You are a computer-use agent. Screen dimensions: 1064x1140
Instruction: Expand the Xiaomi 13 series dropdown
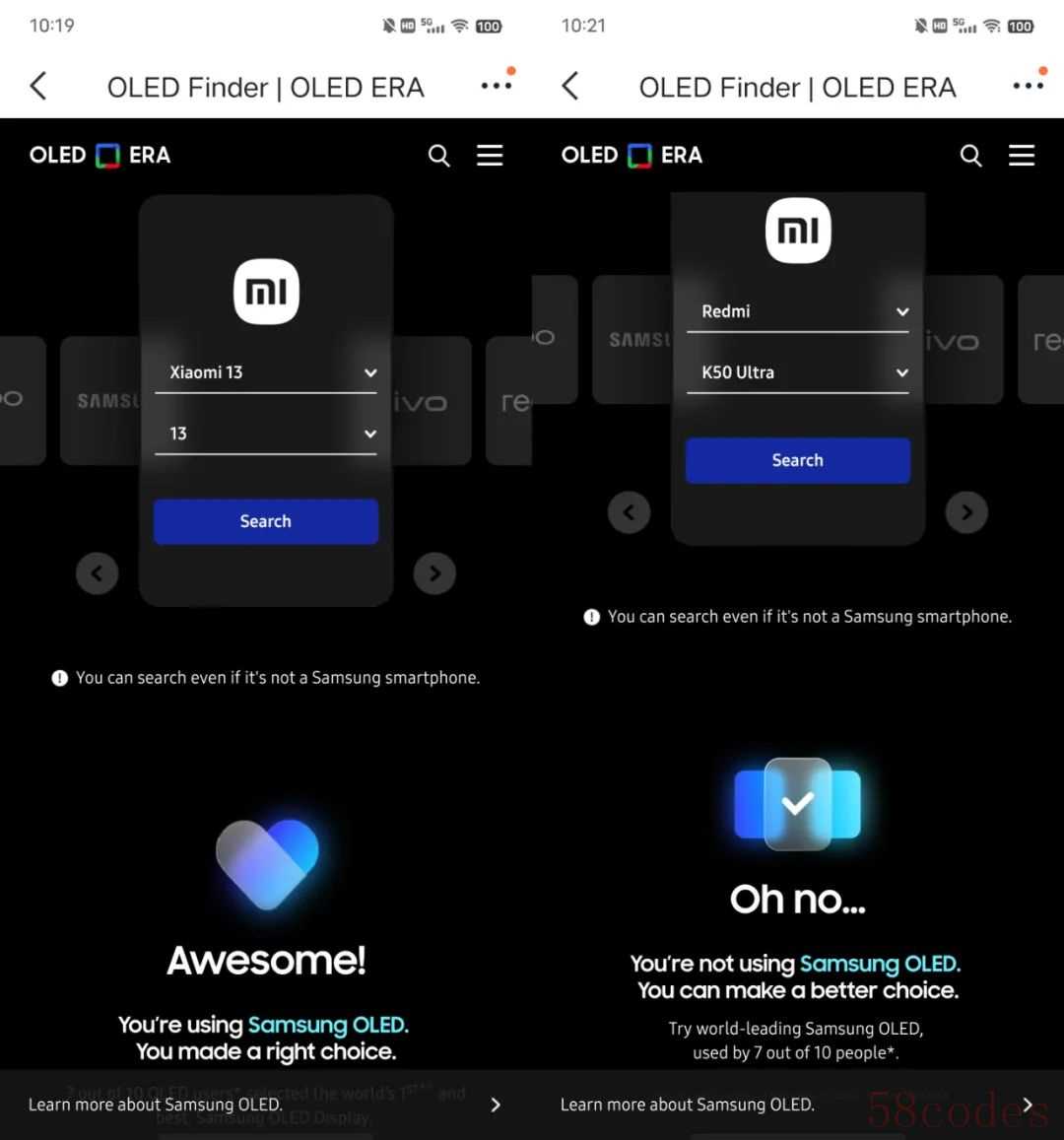266,373
